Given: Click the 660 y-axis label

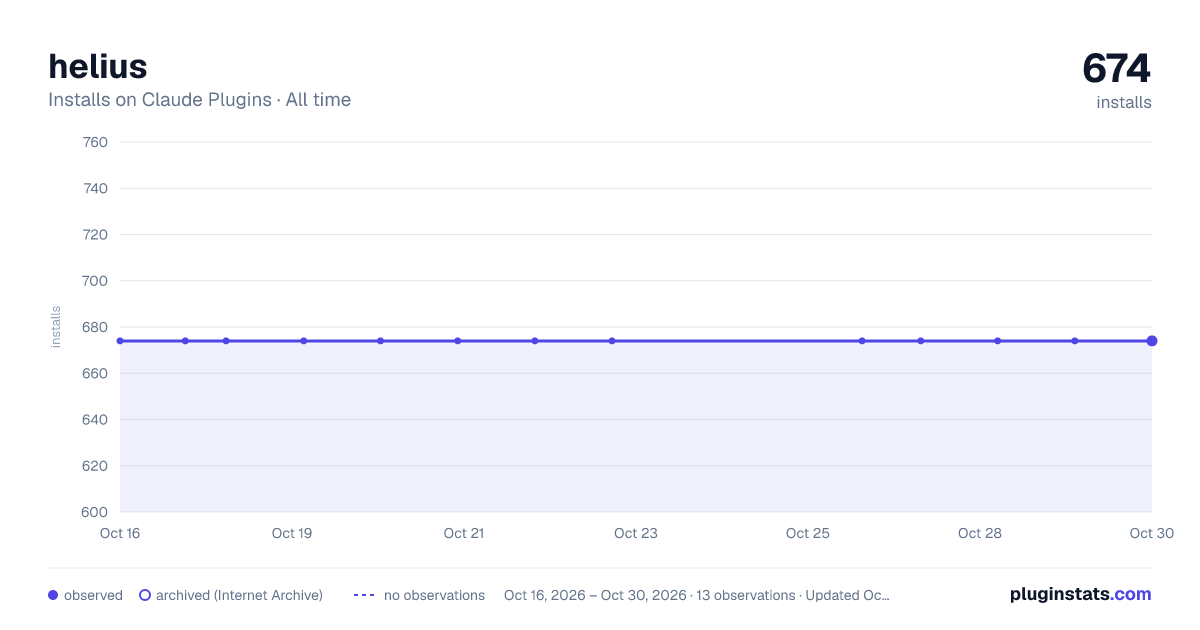Looking at the screenshot, I should pos(96,373).
